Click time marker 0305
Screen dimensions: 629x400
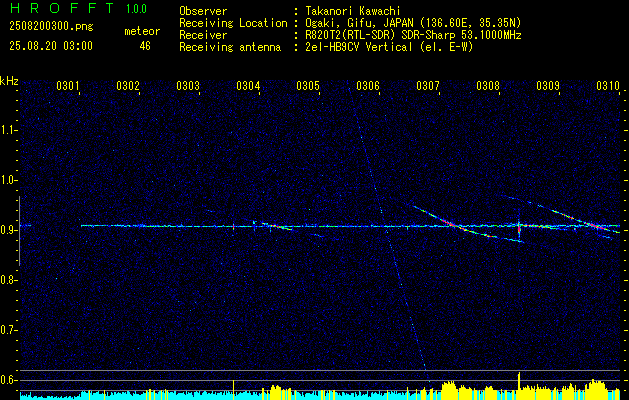(308, 86)
